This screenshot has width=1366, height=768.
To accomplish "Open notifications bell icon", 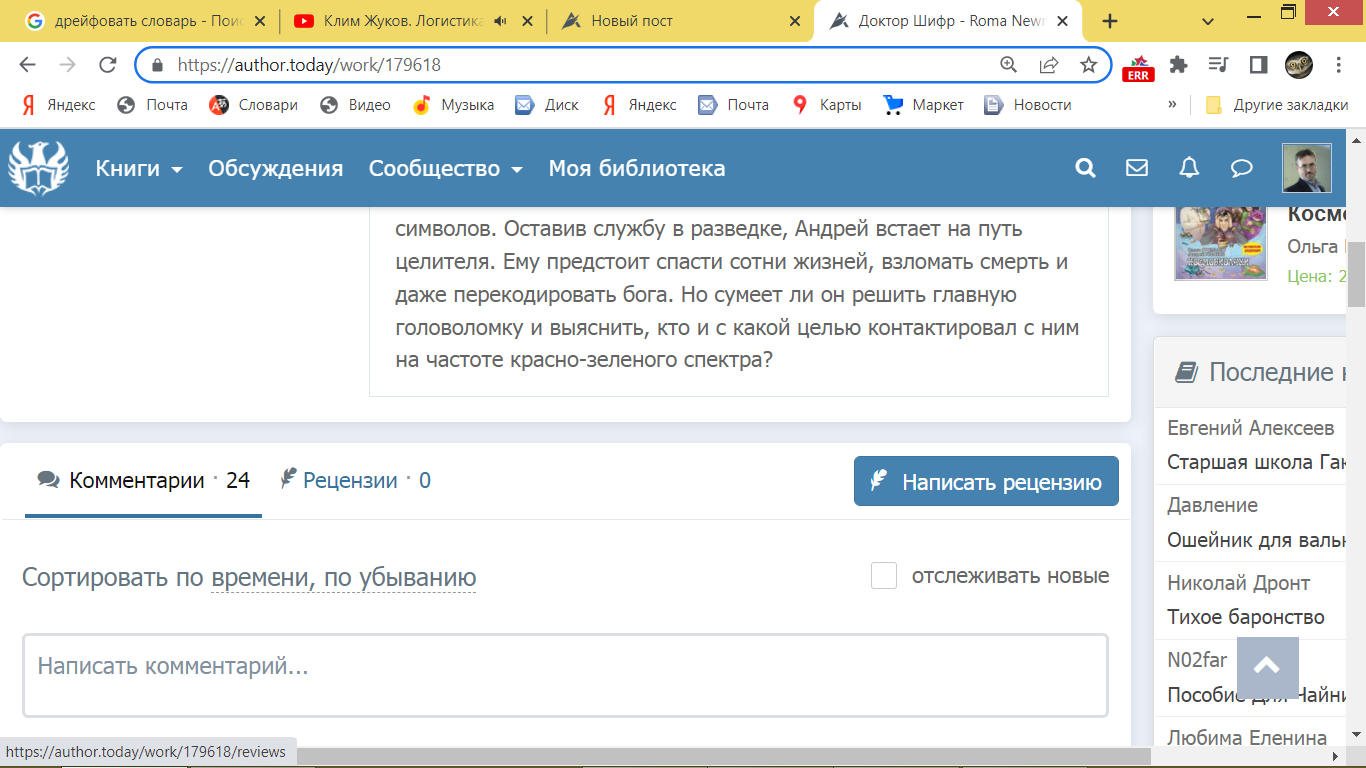I will coord(1189,168).
